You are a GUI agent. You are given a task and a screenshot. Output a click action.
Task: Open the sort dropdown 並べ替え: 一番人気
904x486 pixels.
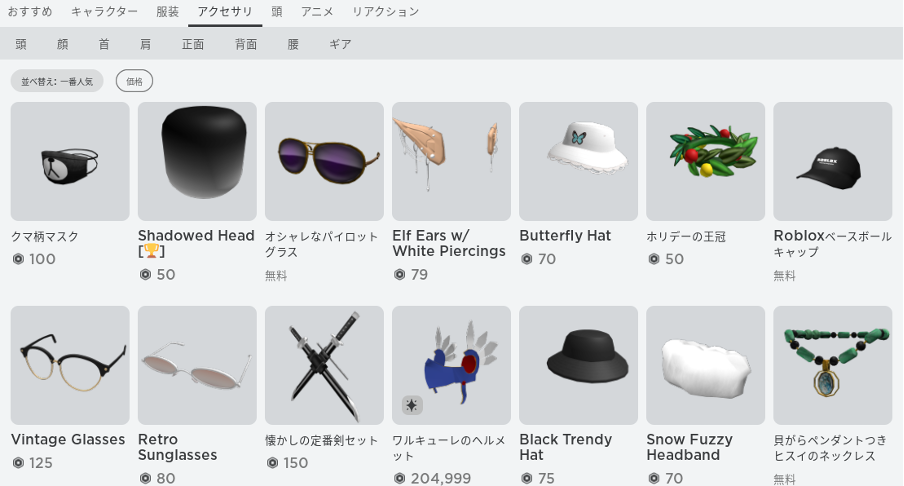point(57,81)
